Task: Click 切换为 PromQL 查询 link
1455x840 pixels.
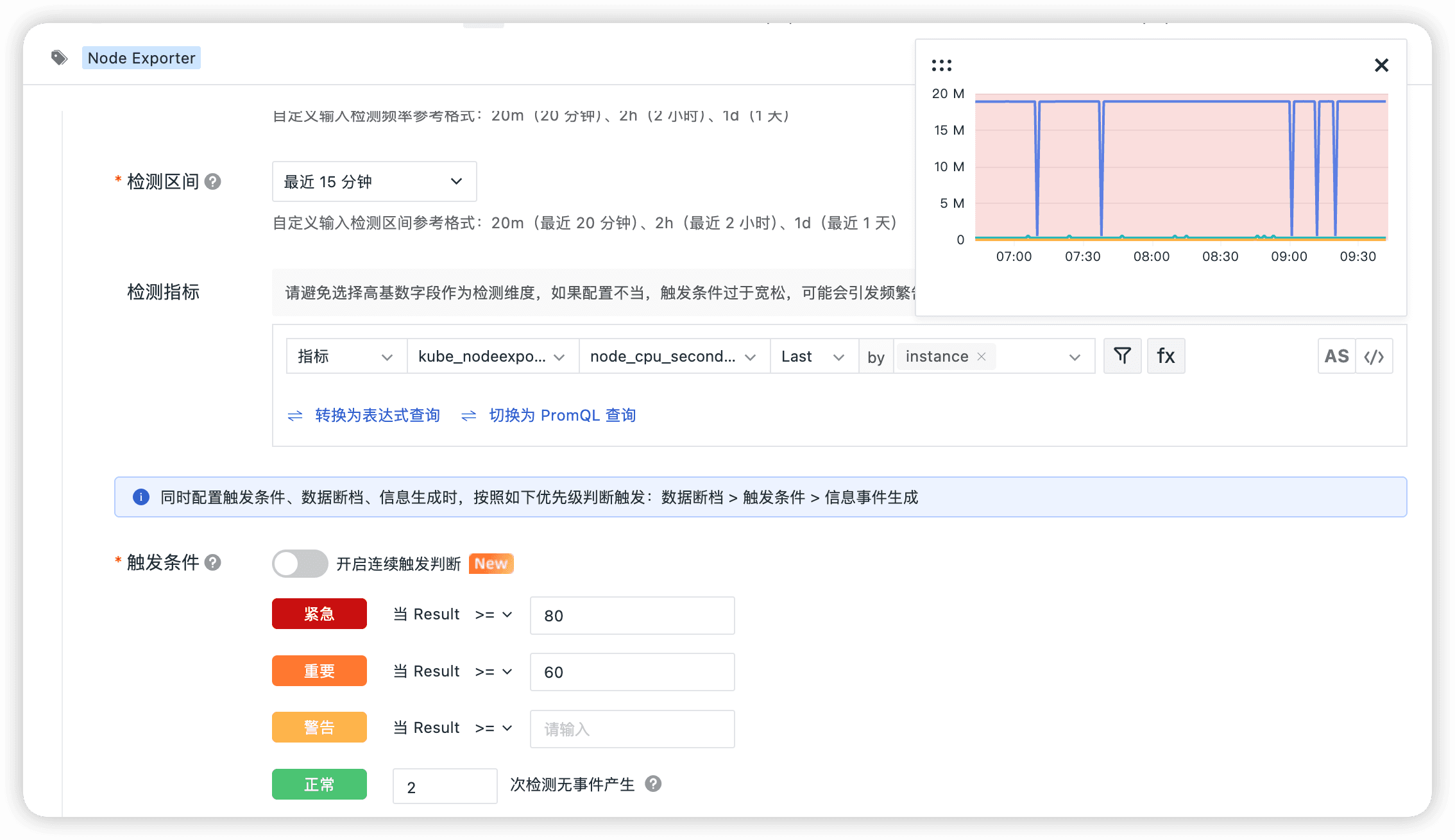Action: click(562, 416)
